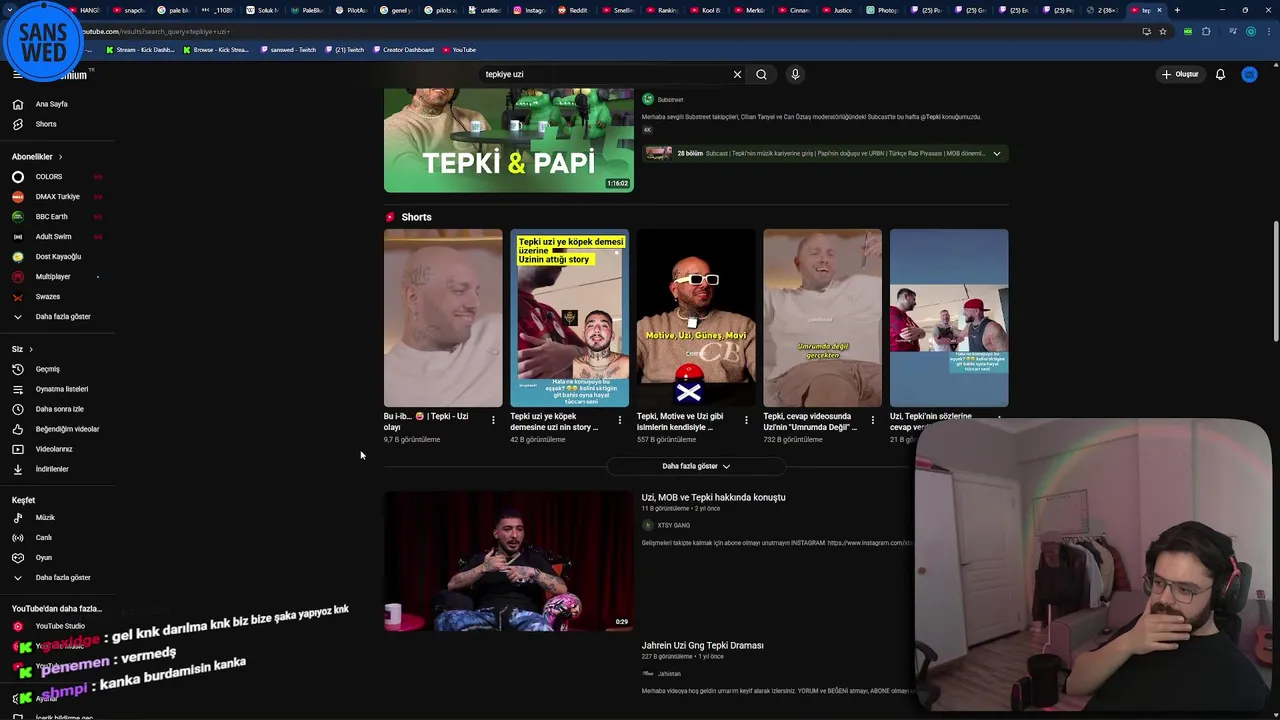Switch to the snapchat browser tab
The image size is (1280, 720).
[130, 10]
